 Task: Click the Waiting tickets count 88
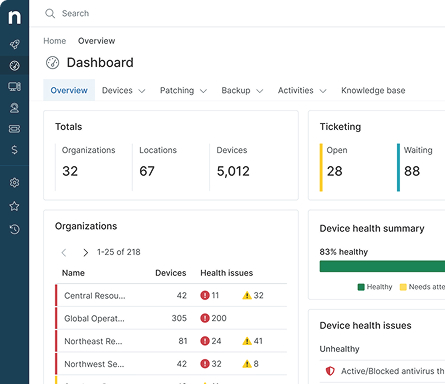(x=412, y=171)
